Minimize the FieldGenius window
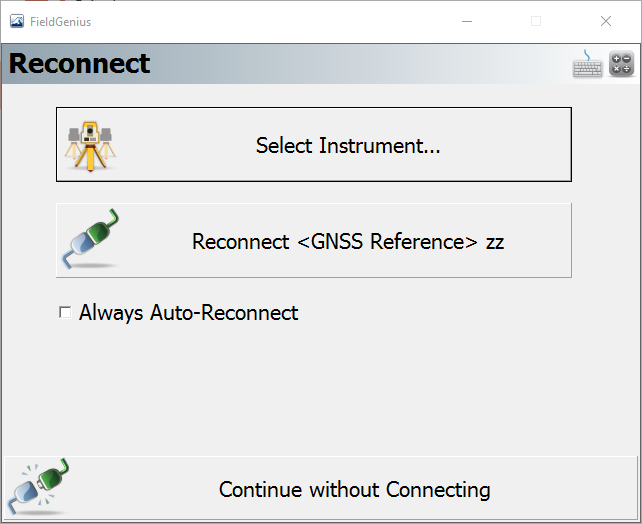The height and width of the screenshot is (524, 642). (467, 21)
